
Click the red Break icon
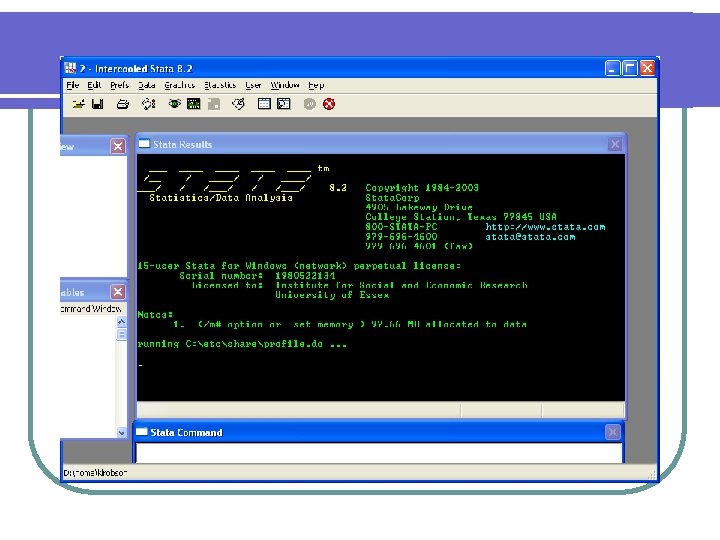click(329, 104)
